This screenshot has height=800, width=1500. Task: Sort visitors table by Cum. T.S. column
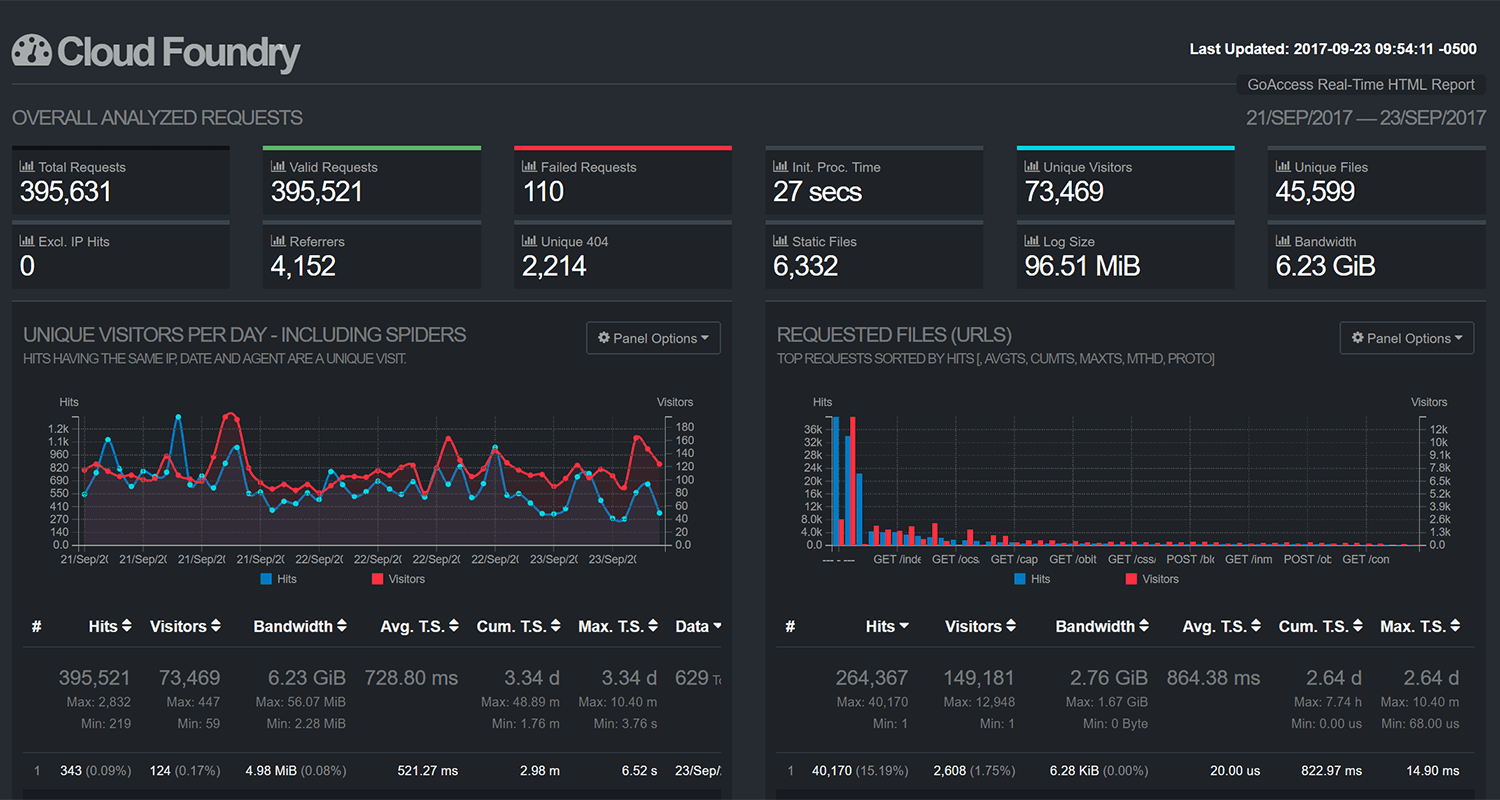(x=518, y=626)
